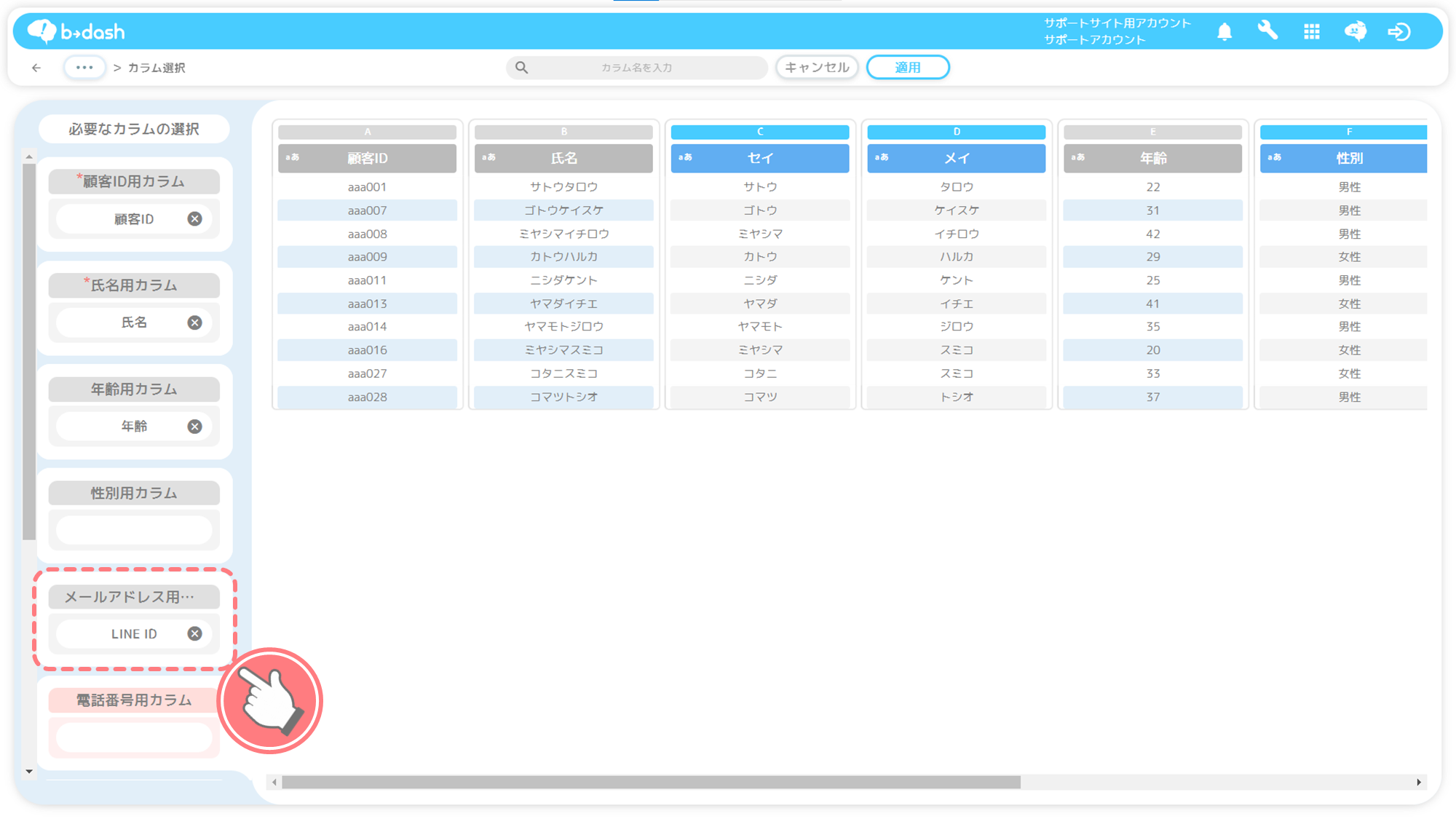Open the wrench settings icon
This screenshot has width=1456, height=819.
tap(1267, 31)
